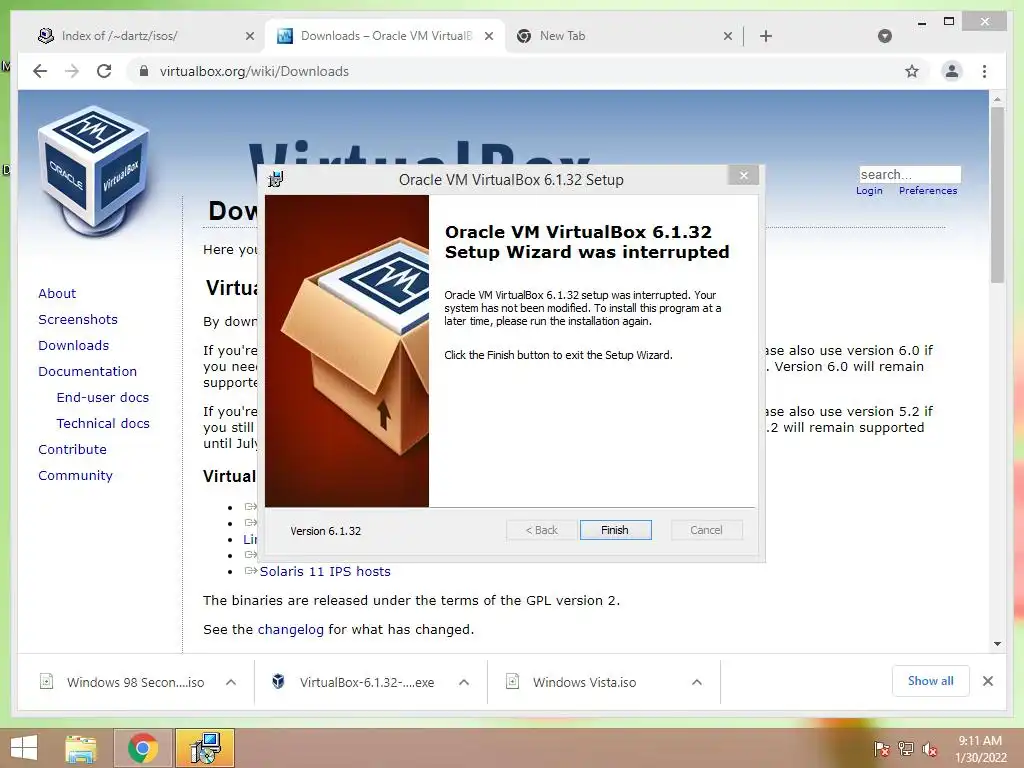The height and width of the screenshot is (768, 1024).
Task: Click the padlock site info icon
Action: (x=144, y=71)
